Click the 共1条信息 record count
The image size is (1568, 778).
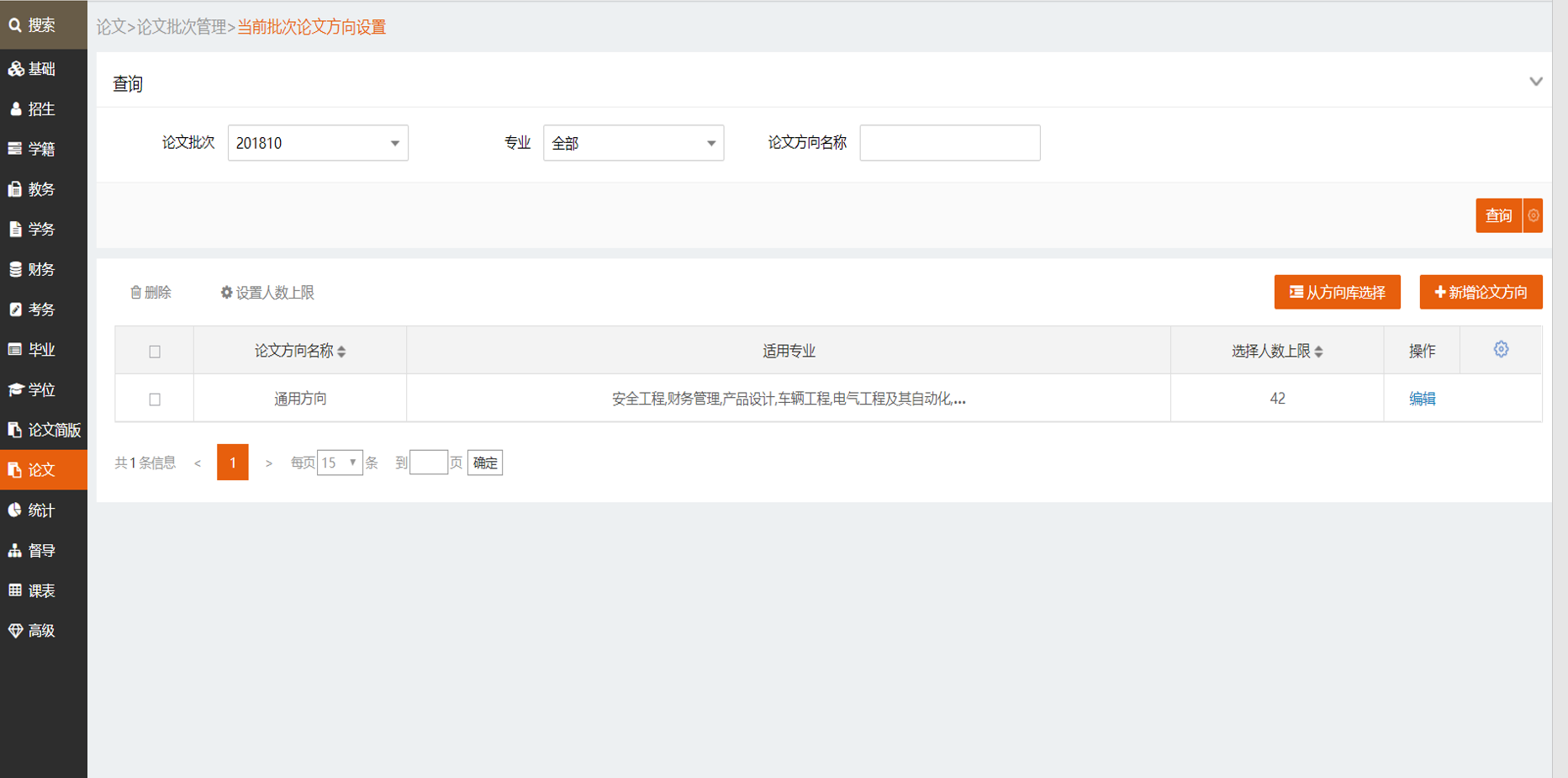pos(145,463)
